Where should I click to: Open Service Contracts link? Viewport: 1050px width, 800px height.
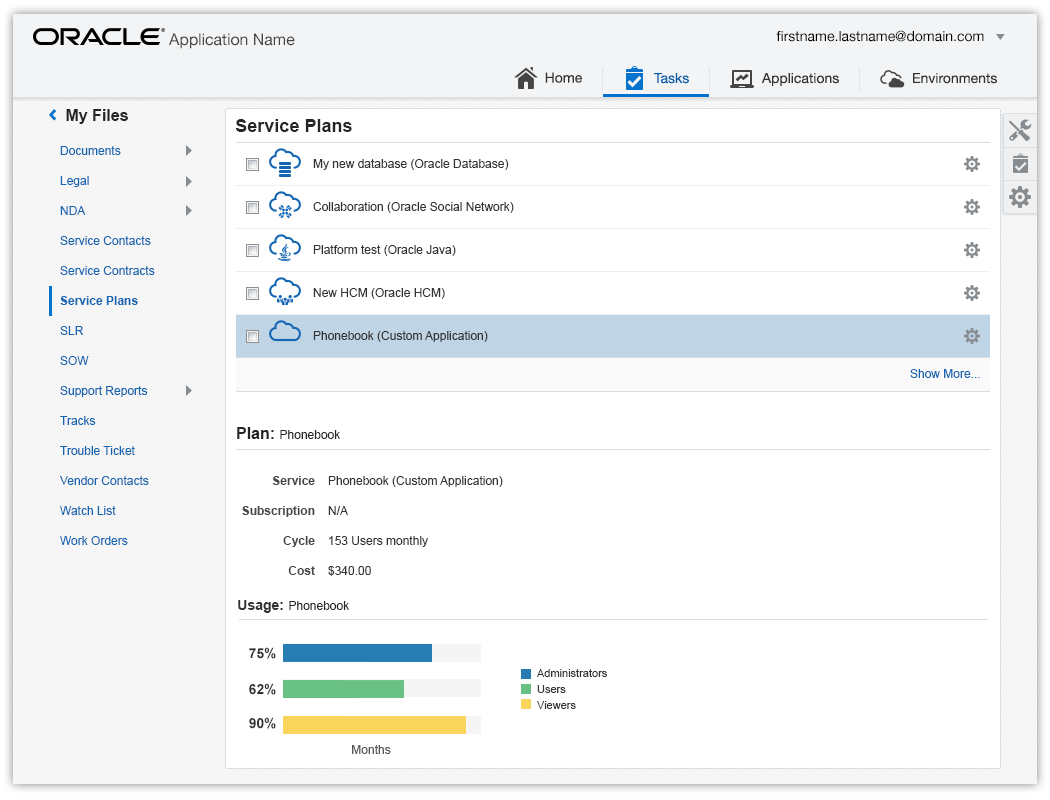[107, 270]
